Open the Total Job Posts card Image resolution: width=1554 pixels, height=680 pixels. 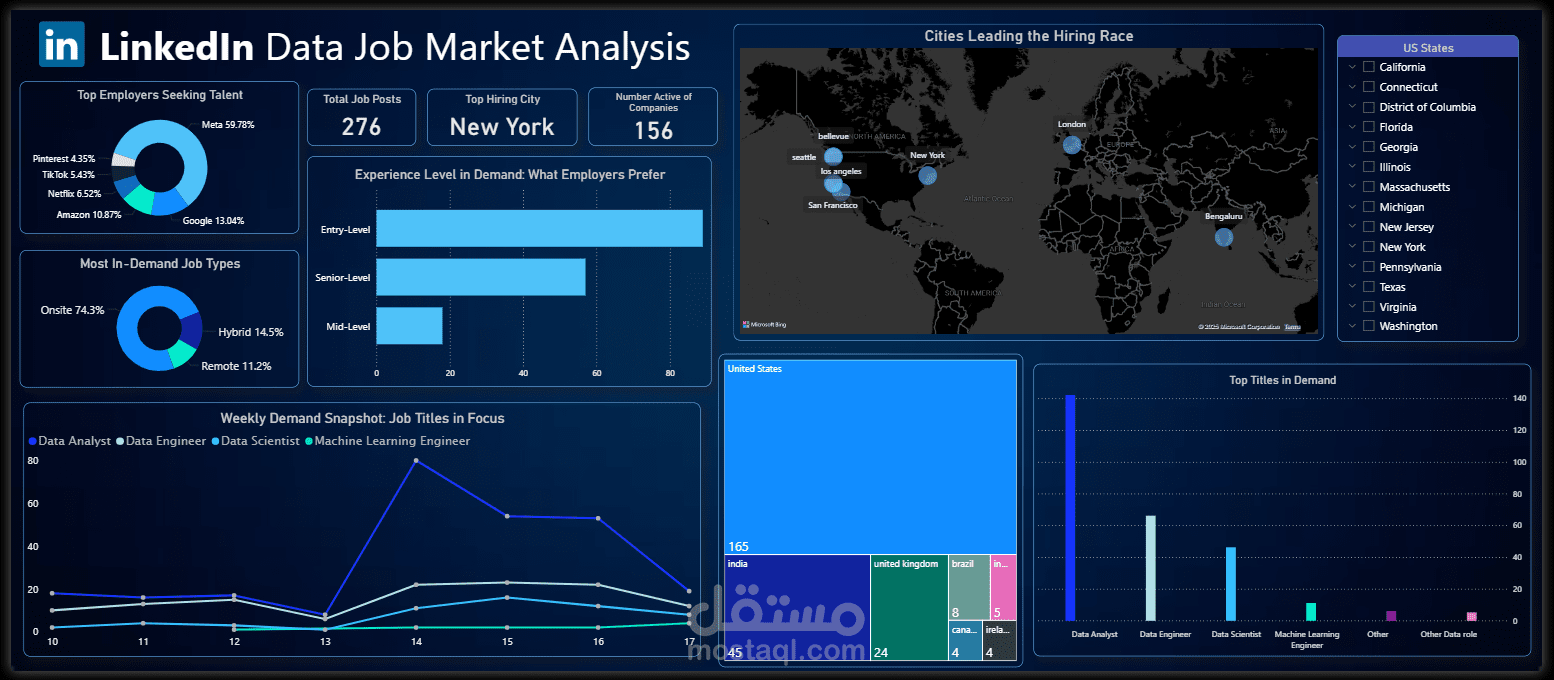(x=361, y=117)
